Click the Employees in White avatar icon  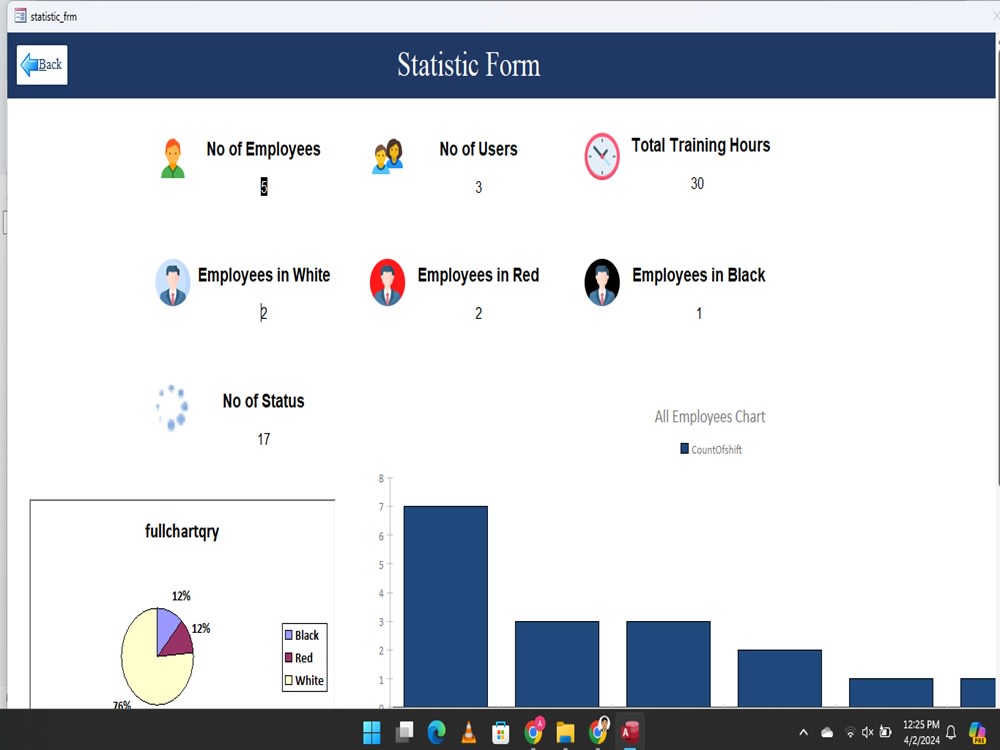click(x=172, y=283)
